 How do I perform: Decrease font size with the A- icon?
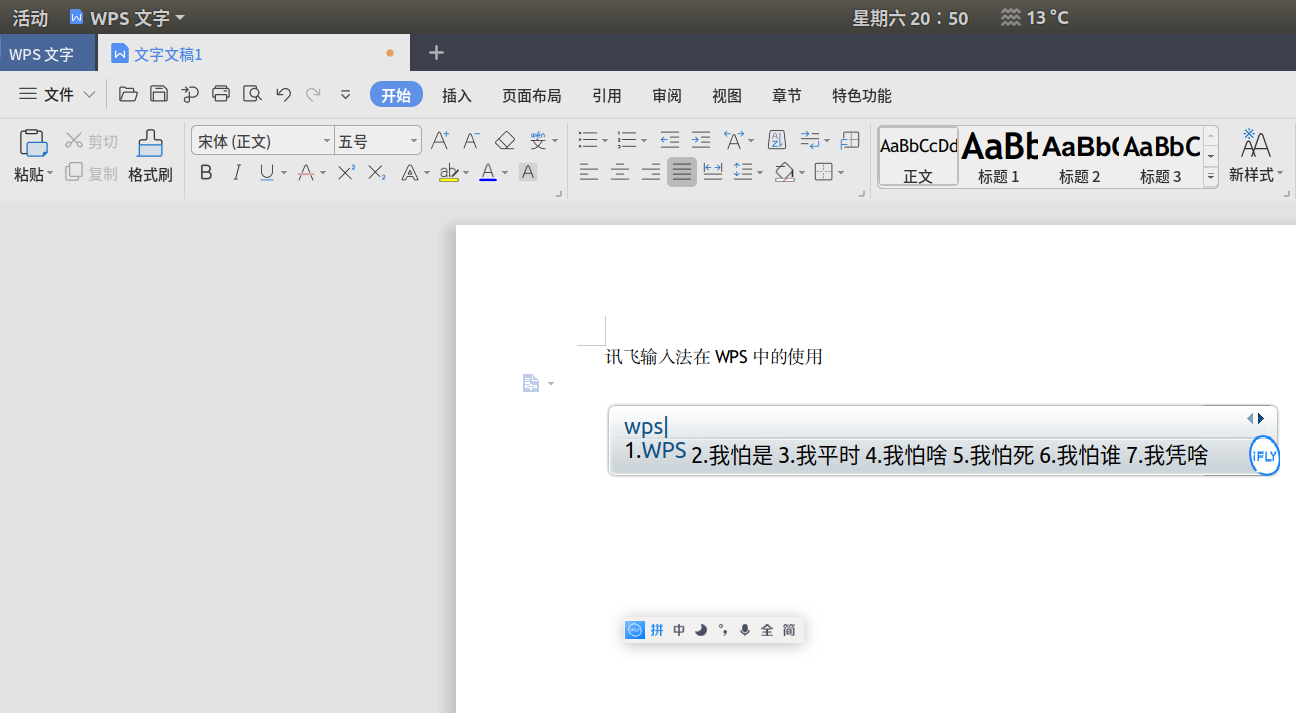tap(472, 141)
